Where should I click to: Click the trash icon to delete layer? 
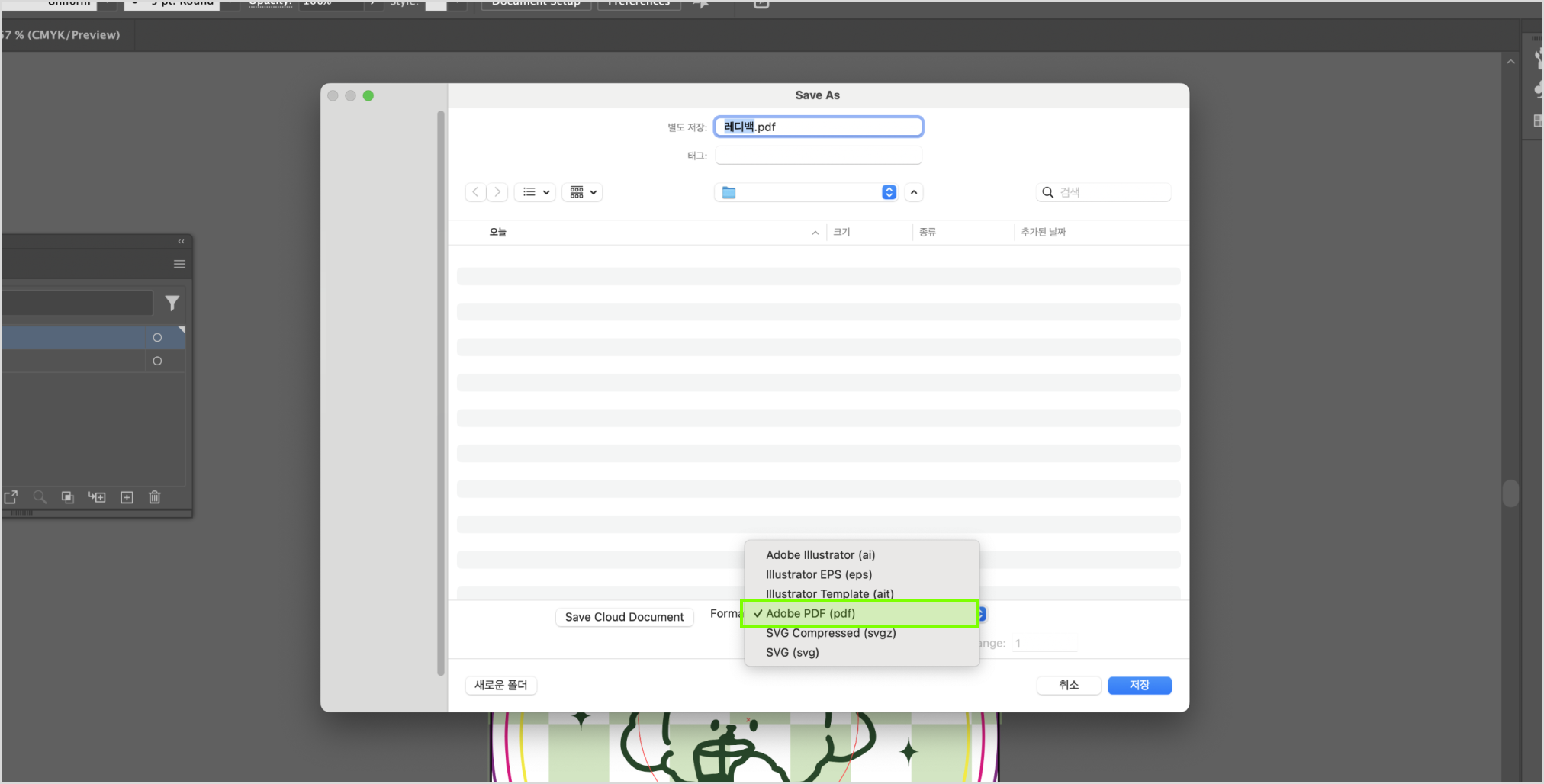pos(155,497)
